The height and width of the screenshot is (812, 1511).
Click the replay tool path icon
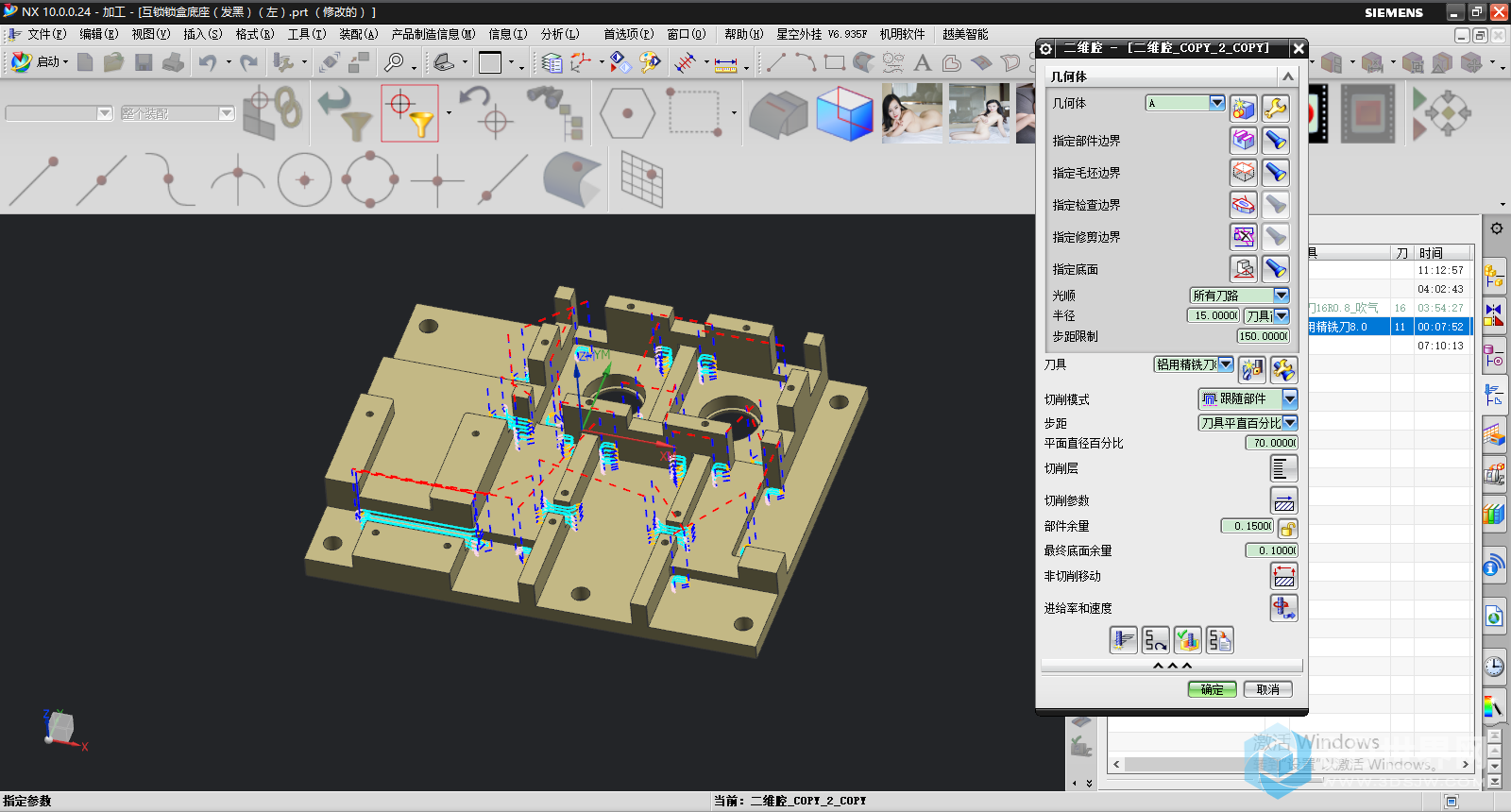(x=1155, y=640)
